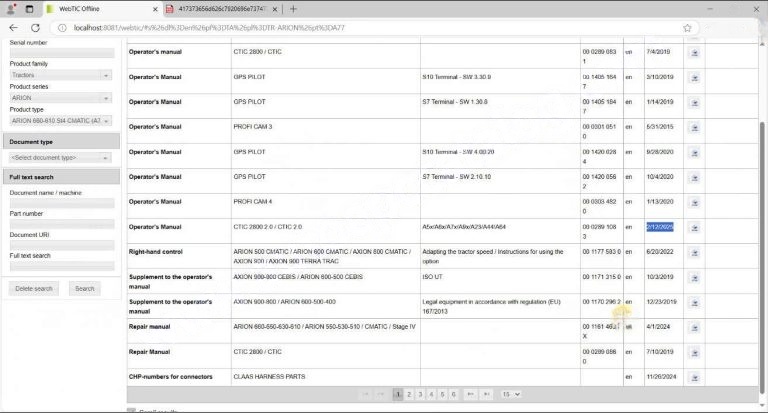The width and height of the screenshot is (768, 413).
Task: Change rows per page dropdown showing 15
Action: coord(510,394)
